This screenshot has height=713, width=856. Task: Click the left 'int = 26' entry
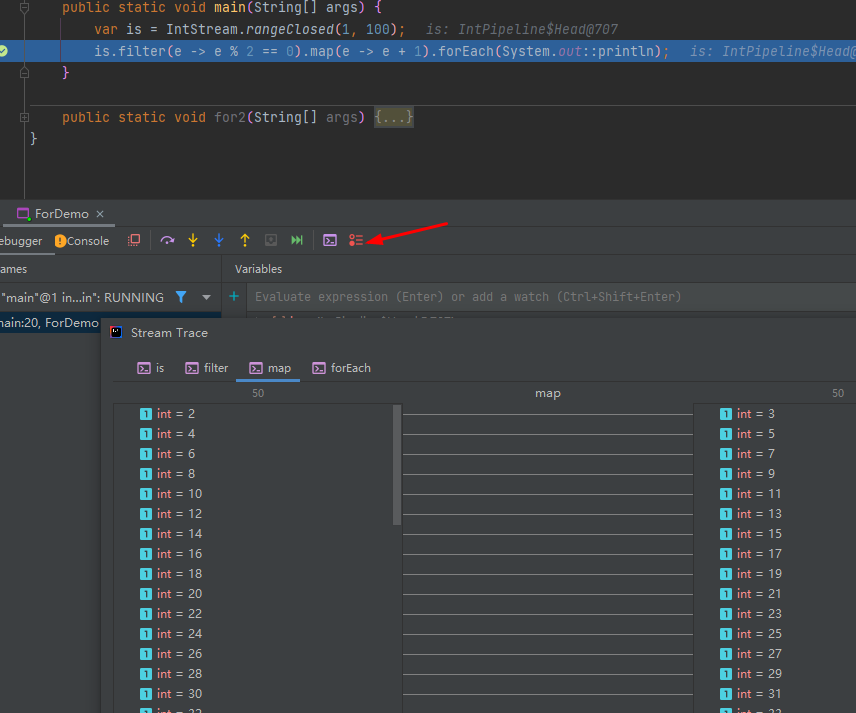pos(171,654)
